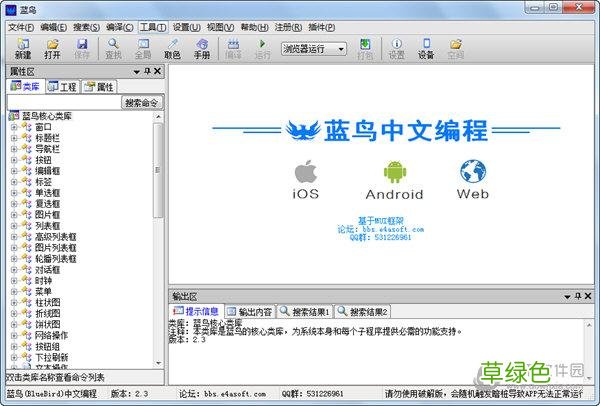Click the 设备 (Device) toolbar icon
600x406 pixels.
click(x=426, y=49)
